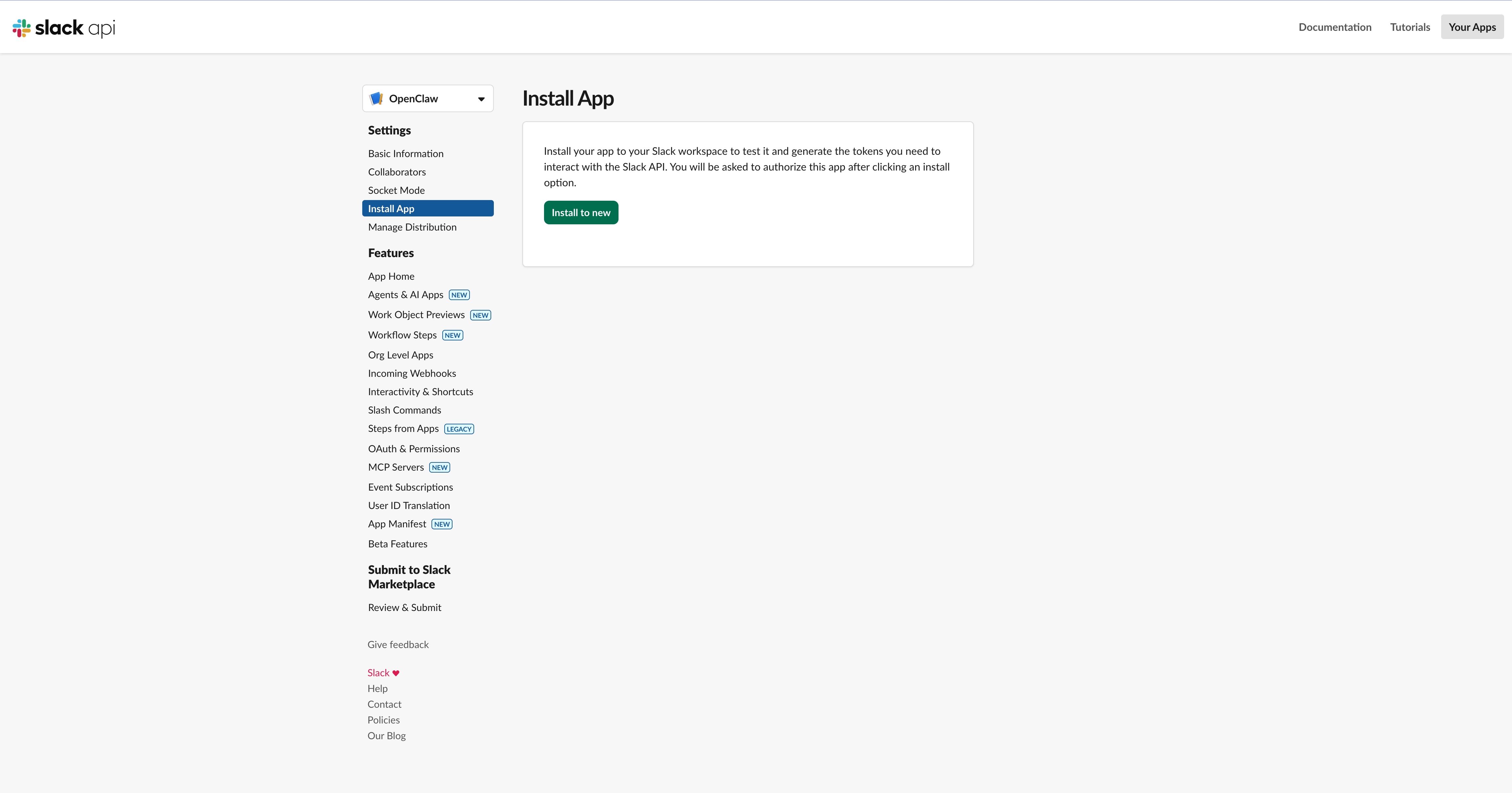1512x793 pixels.
Task: Open Incoming Webhooks
Action: point(412,373)
